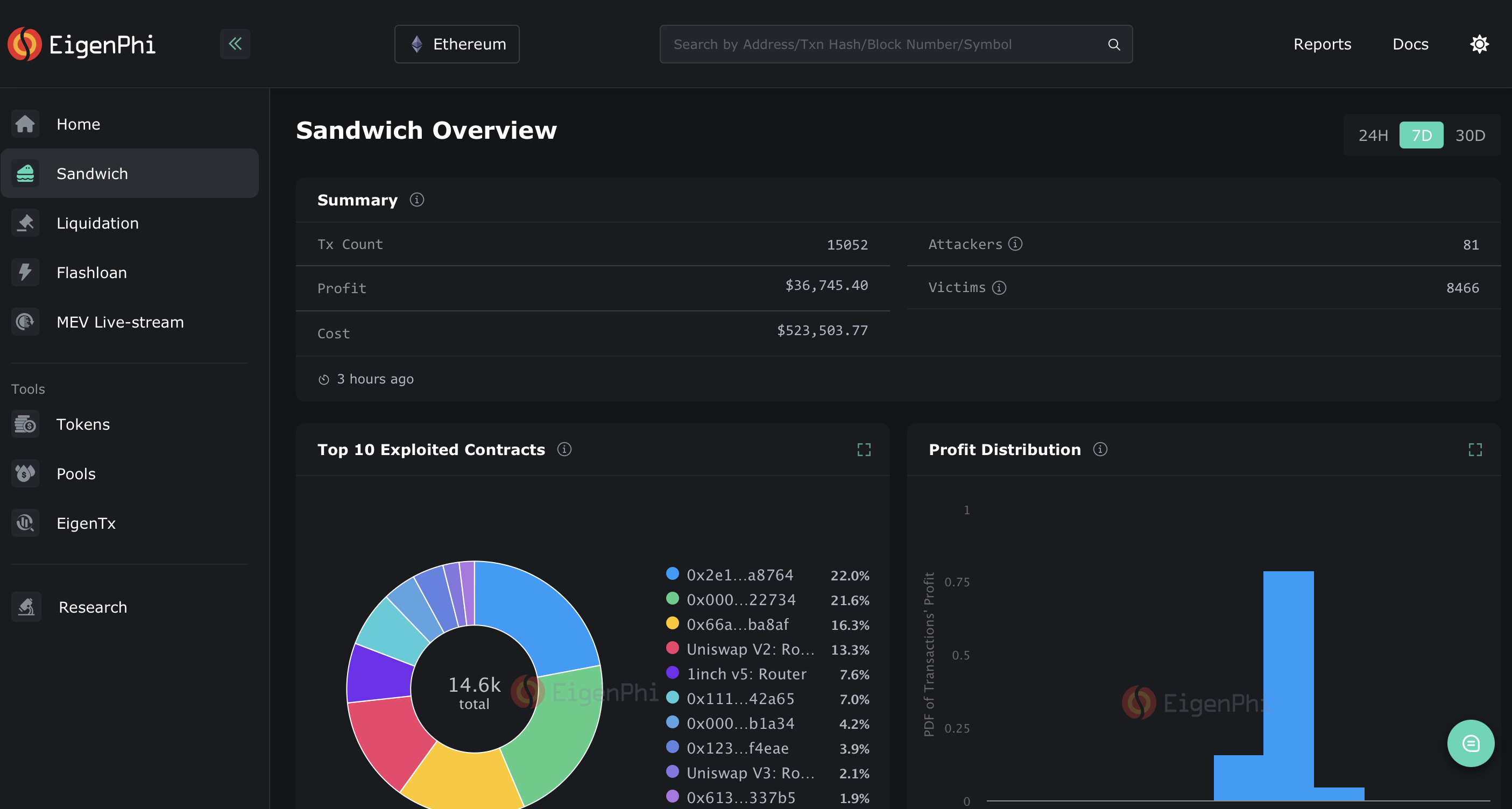Open the Reports link
The image size is (1512, 809).
point(1322,44)
